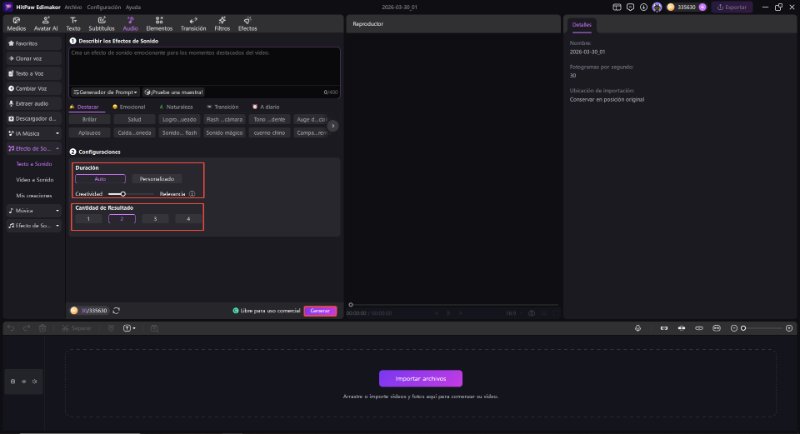The height and width of the screenshot is (434, 800).
Task: Open the Ayuda menu
Action: pos(133,7)
